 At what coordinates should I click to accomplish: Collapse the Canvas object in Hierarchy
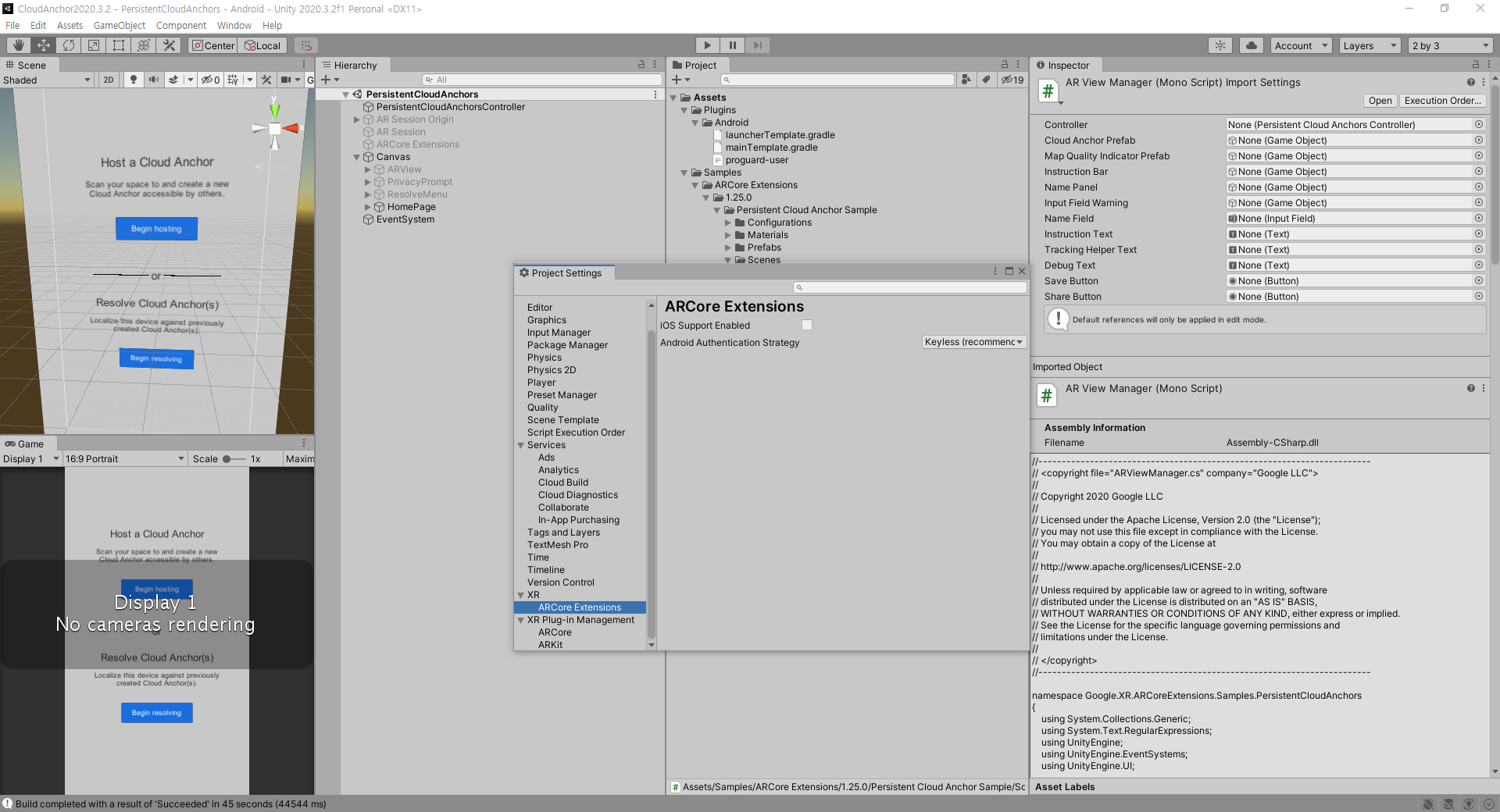click(x=357, y=157)
